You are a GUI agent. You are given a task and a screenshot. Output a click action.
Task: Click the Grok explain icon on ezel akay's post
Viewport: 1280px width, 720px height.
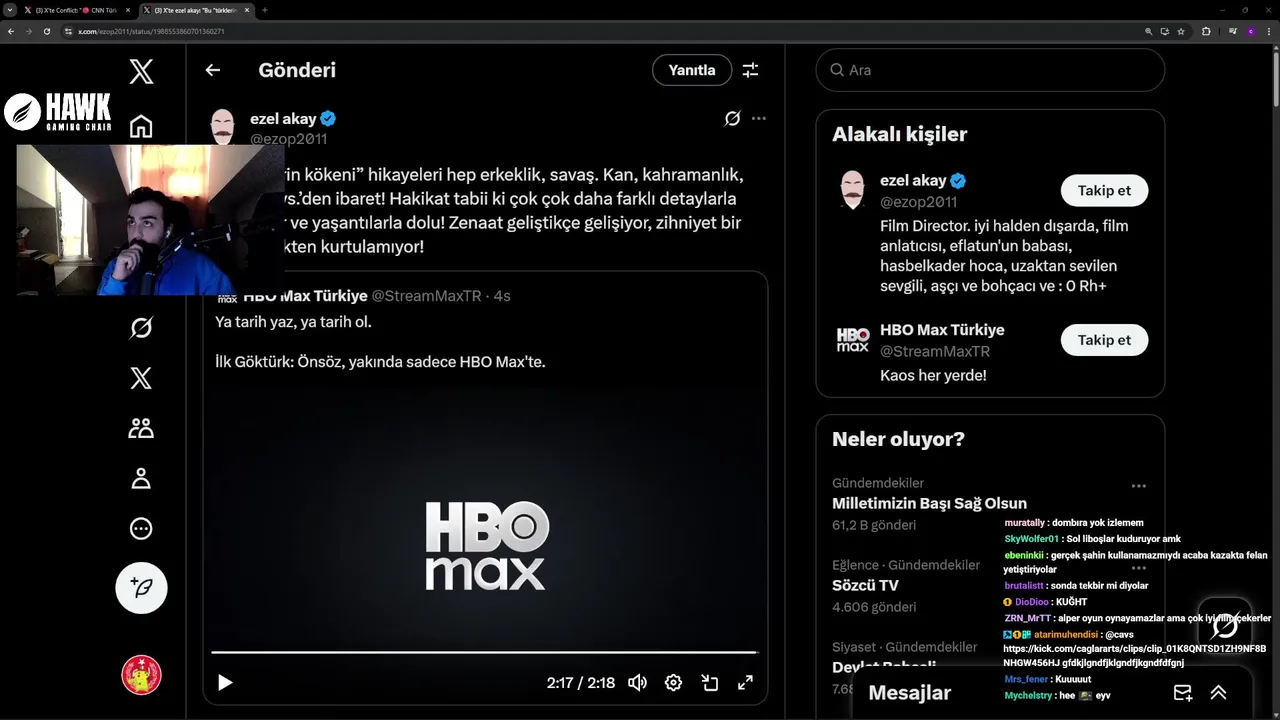(x=732, y=118)
